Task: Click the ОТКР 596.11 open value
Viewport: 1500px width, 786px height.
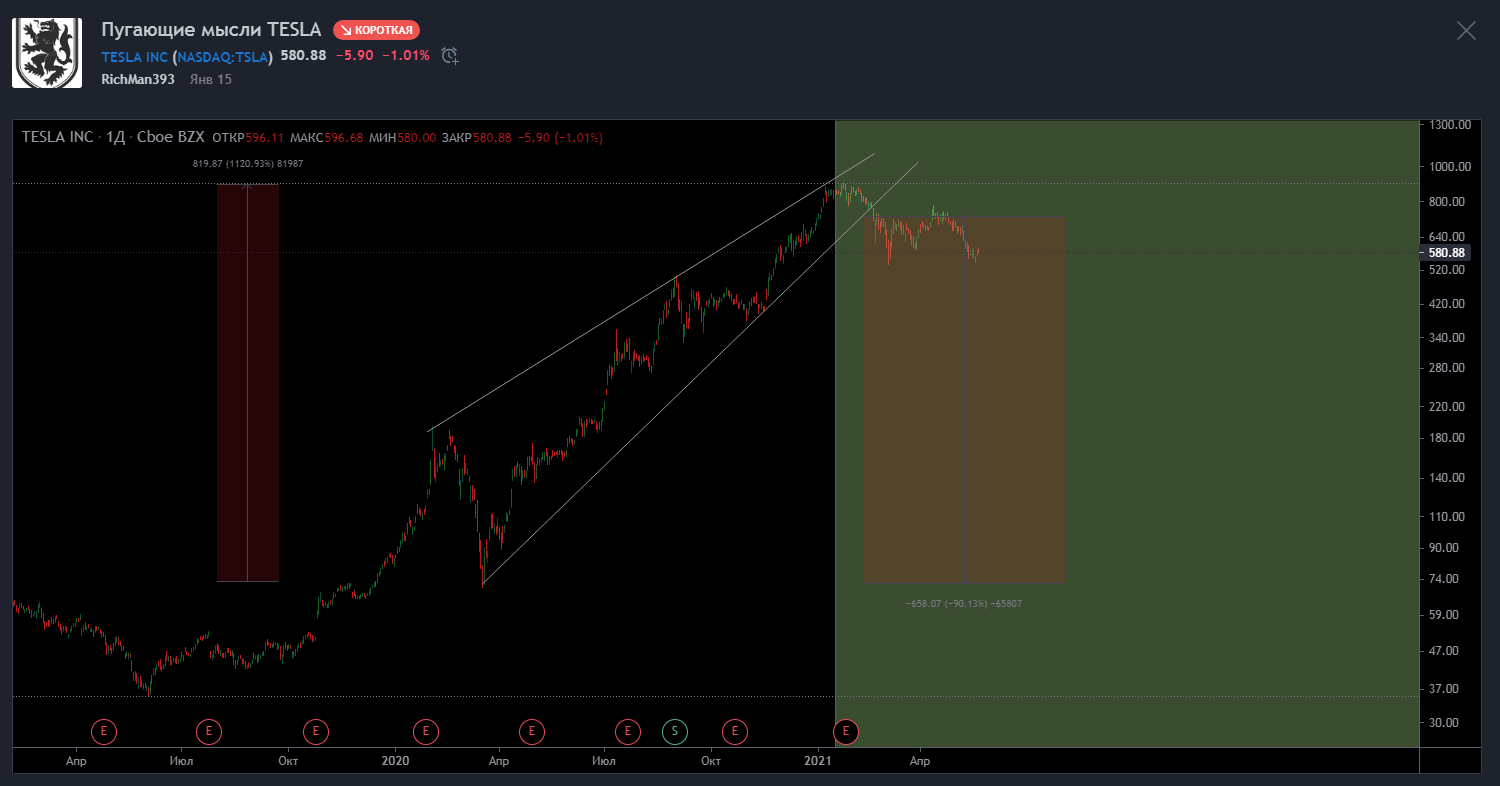Action: (249, 138)
